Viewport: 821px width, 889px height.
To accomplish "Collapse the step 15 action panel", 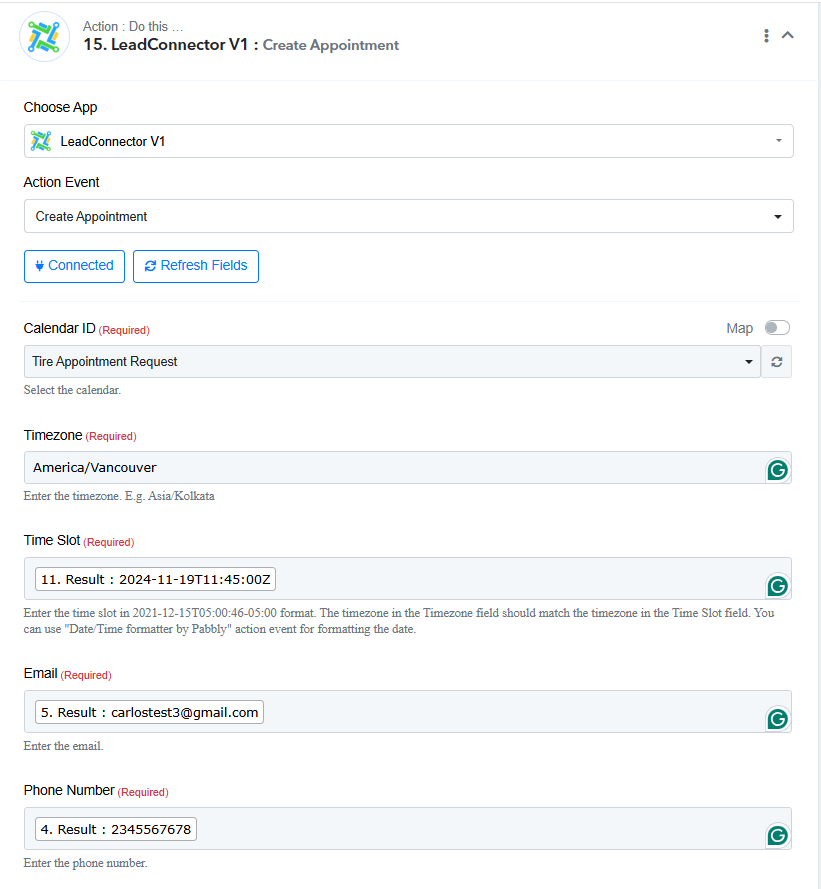I will coord(788,35).
